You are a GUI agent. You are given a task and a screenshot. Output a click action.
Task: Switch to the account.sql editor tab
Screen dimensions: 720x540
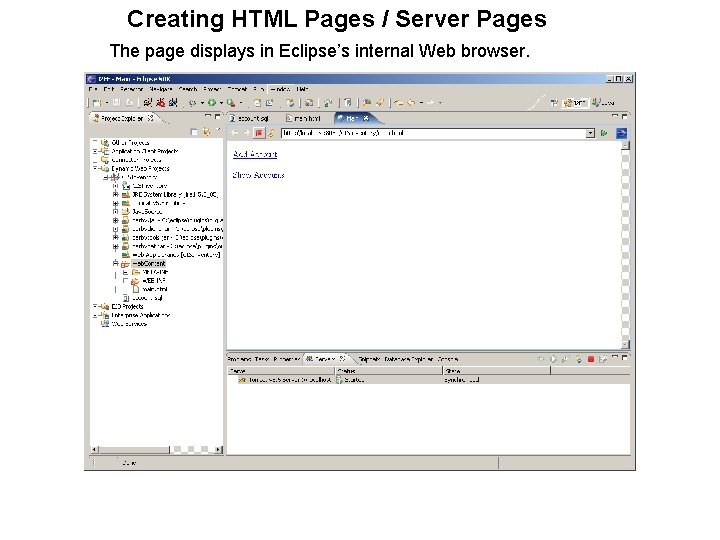coord(249,118)
